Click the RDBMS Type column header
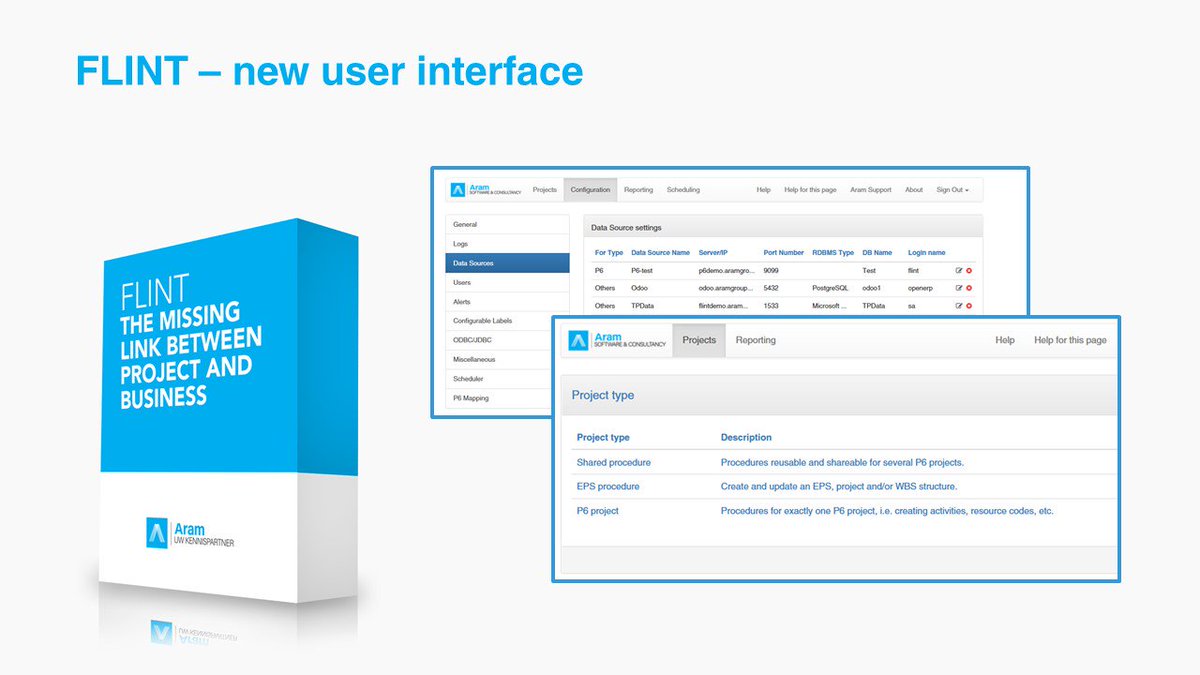The image size is (1200, 675). 833,253
